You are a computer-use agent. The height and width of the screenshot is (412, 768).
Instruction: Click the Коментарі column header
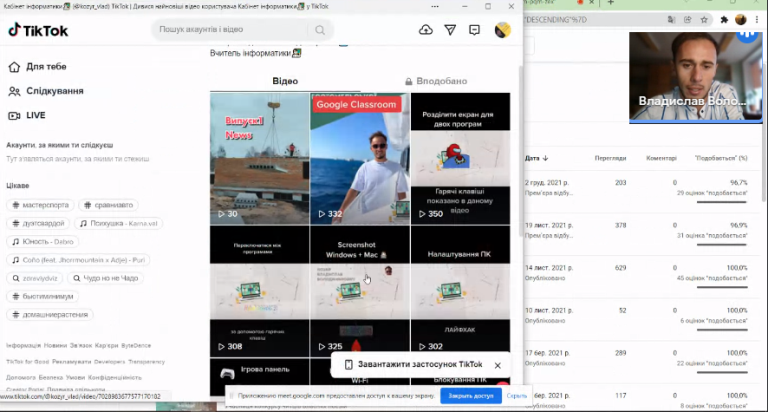pos(661,158)
